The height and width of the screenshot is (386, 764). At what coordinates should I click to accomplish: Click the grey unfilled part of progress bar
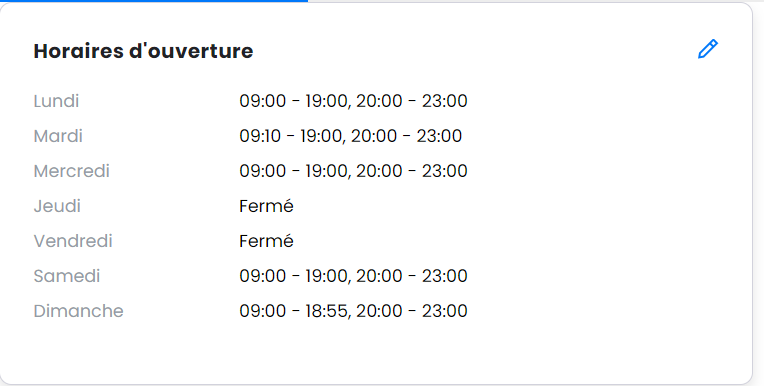[x=536, y=1]
